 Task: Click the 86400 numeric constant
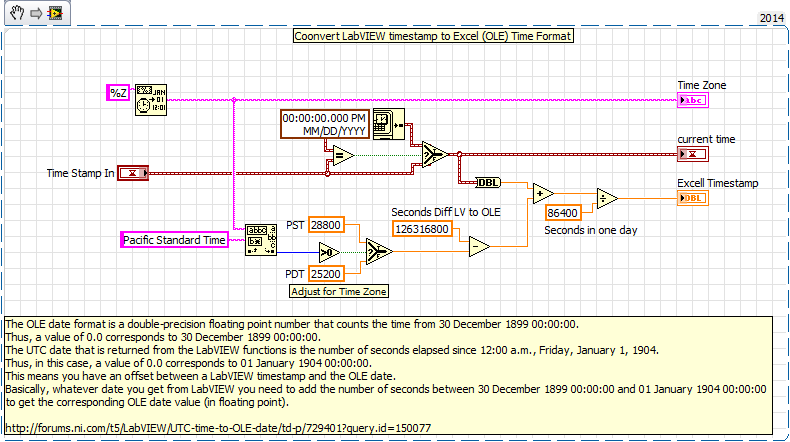pos(563,213)
